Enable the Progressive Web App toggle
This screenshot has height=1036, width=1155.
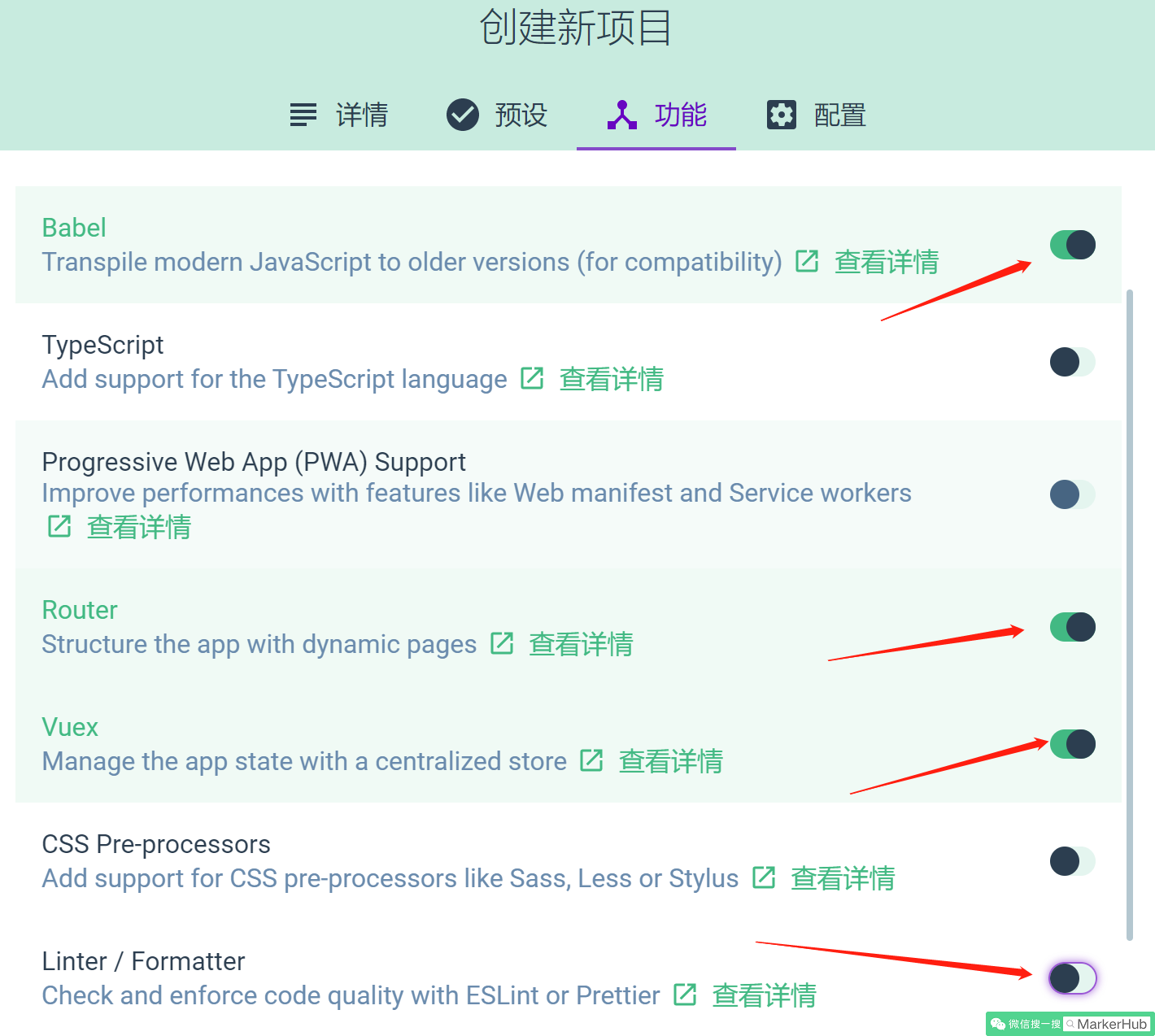[x=1073, y=494]
